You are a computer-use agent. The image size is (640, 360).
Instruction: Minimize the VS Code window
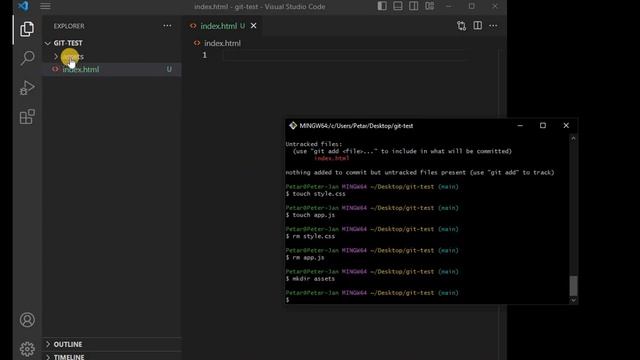pos(449,6)
